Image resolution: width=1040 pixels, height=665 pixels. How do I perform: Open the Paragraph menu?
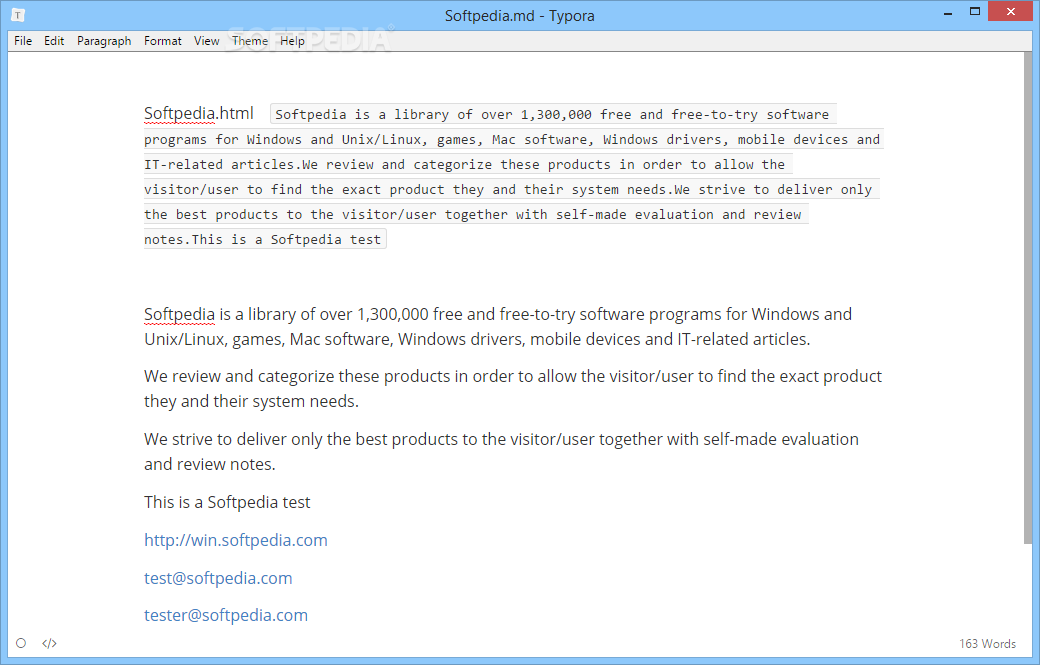click(x=104, y=41)
